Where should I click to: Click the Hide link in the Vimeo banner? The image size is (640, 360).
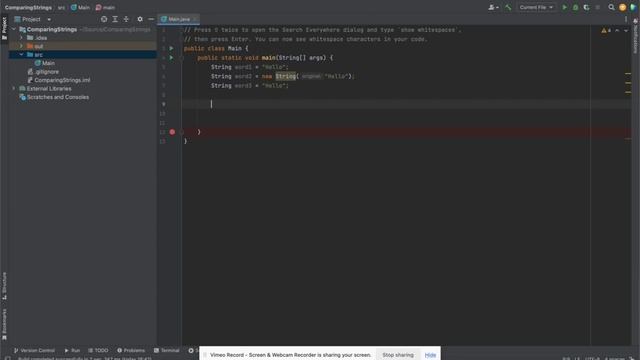430,355
